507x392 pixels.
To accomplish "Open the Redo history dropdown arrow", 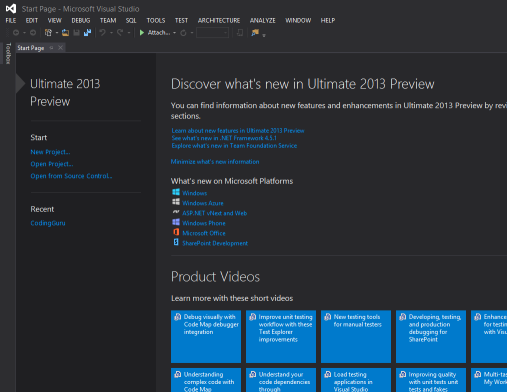I will (129, 33).
